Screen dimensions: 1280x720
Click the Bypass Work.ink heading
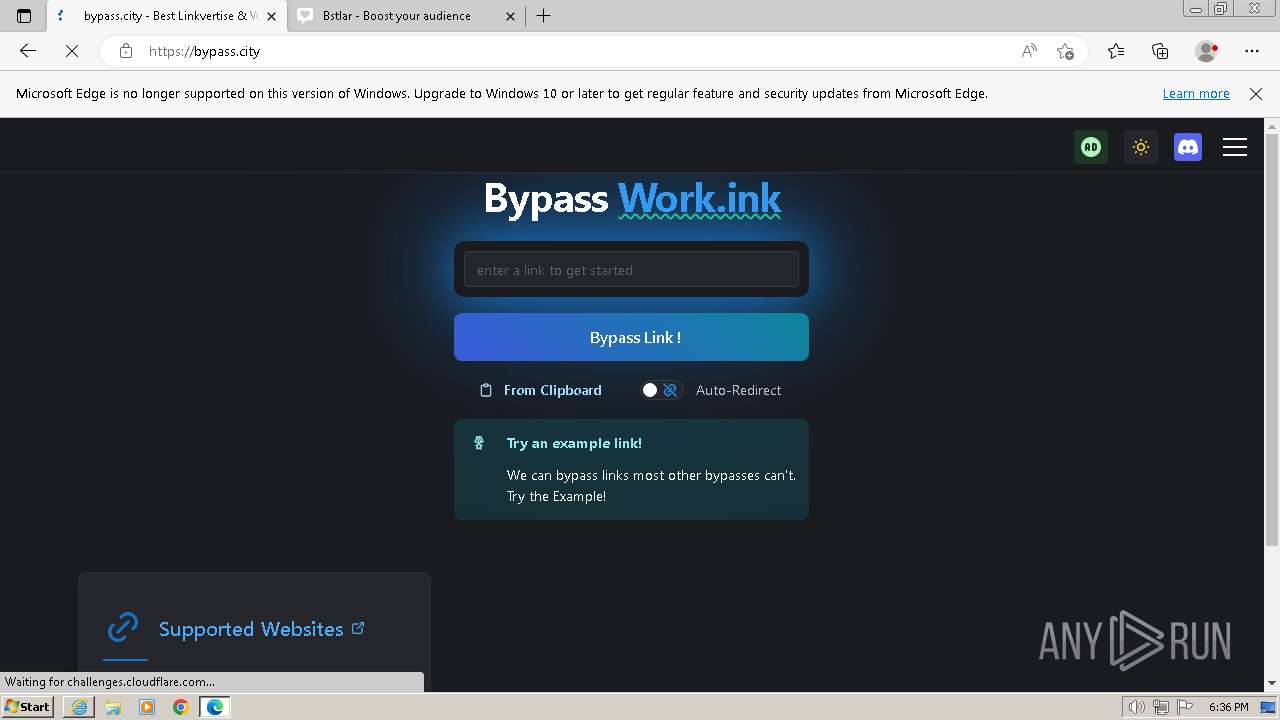tap(632, 199)
